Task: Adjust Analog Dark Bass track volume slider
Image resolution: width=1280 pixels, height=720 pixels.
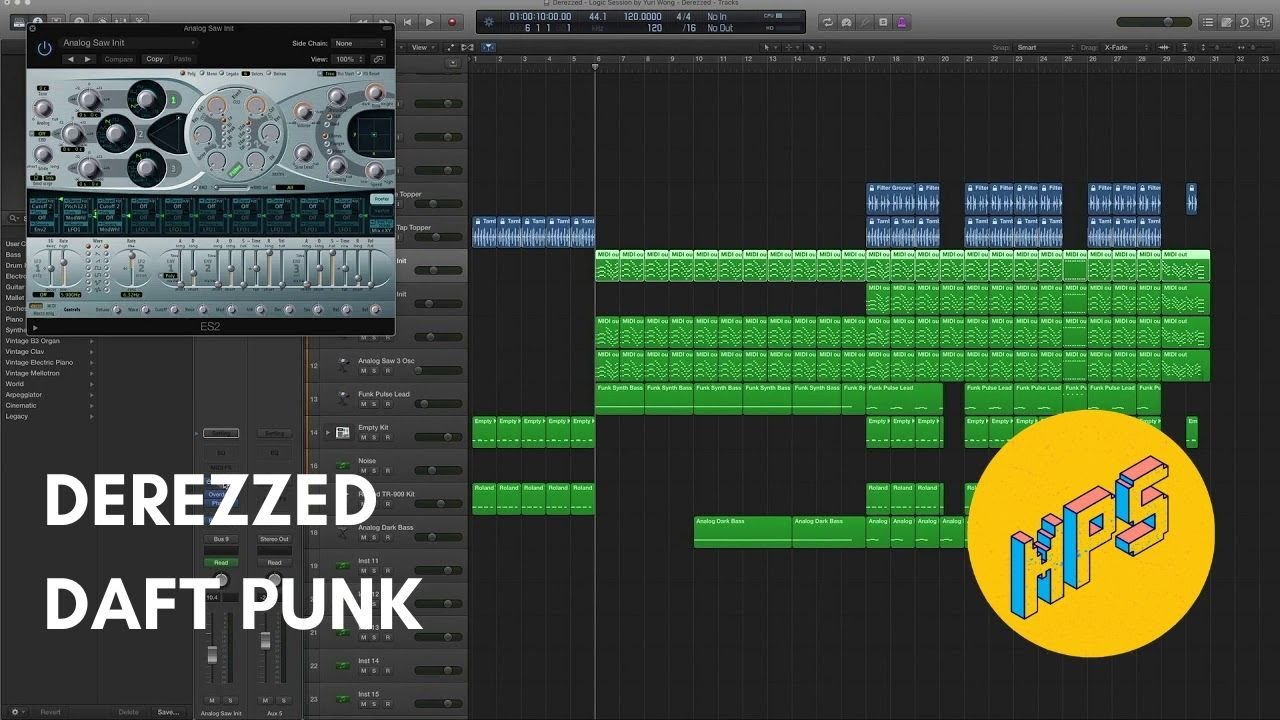Action: (438, 537)
